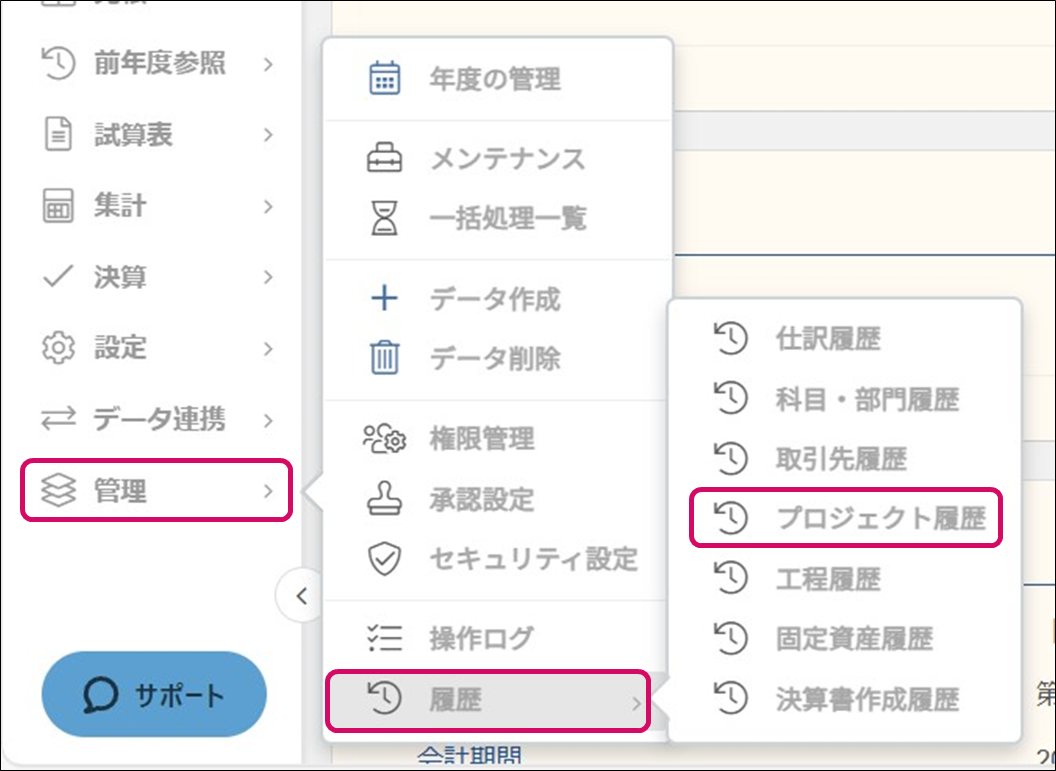Image resolution: width=1056 pixels, height=771 pixels.
Task: Click the calendar icon for 年度の管理
Action: (x=385, y=79)
